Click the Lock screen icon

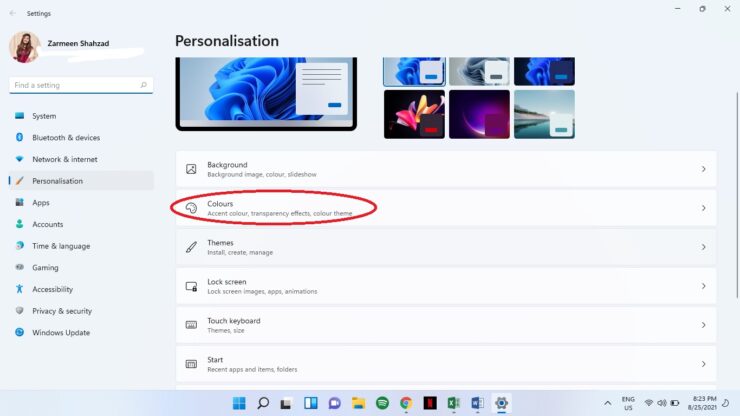click(191, 286)
